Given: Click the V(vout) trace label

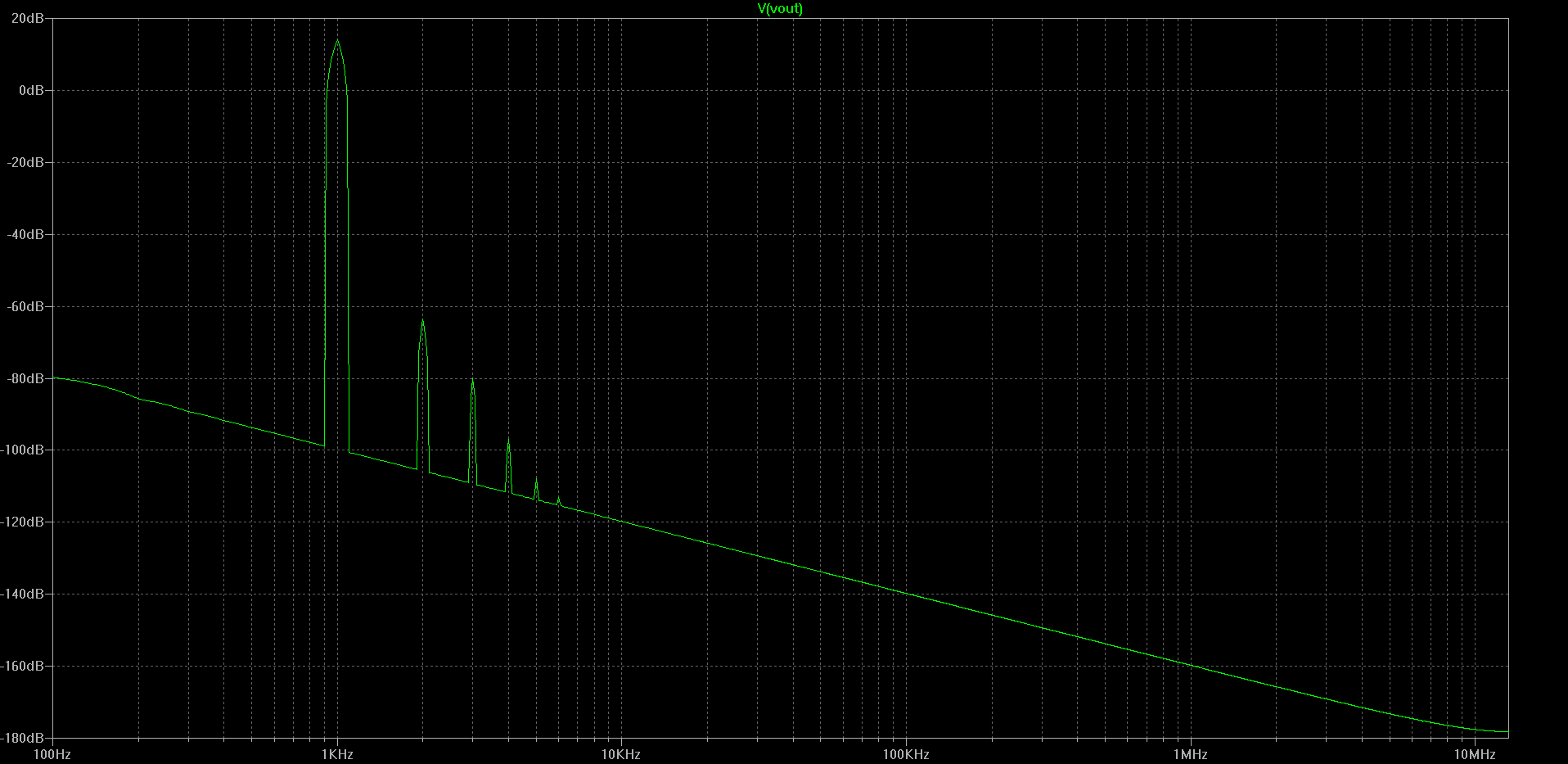Looking at the screenshot, I should pyautogui.click(x=780, y=8).
